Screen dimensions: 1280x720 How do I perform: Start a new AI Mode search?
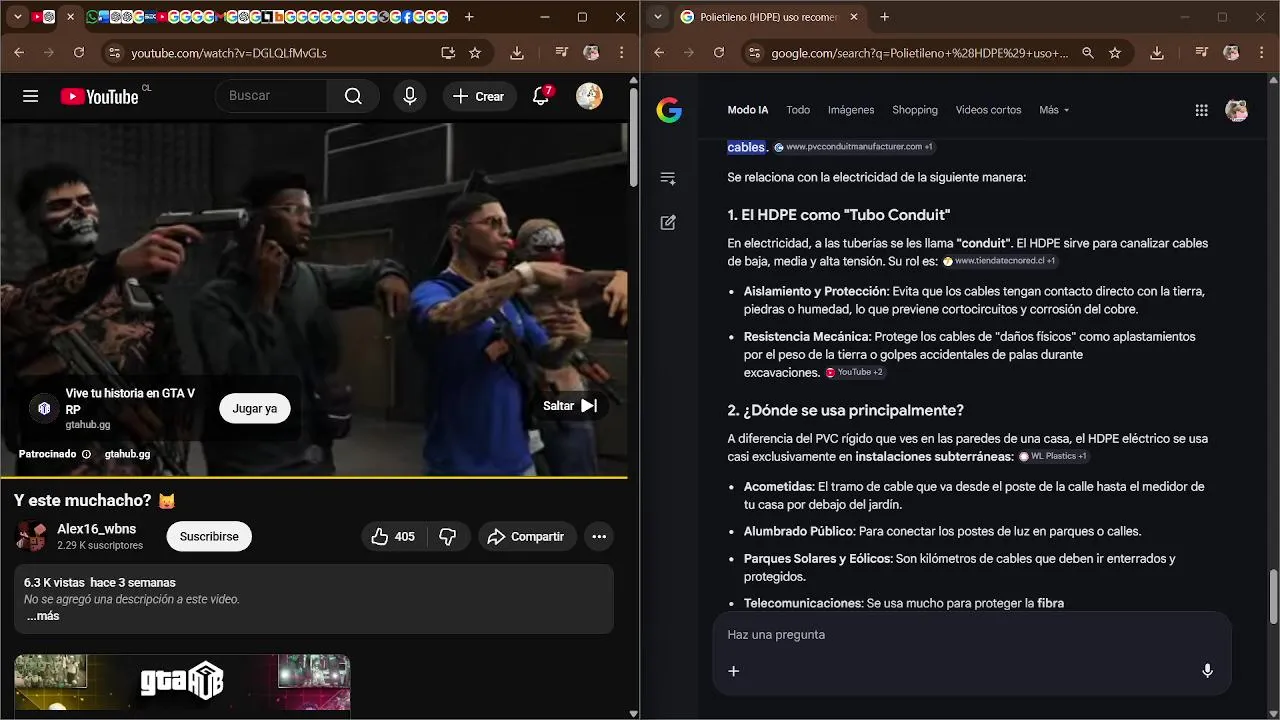click(x=668, y=222)
